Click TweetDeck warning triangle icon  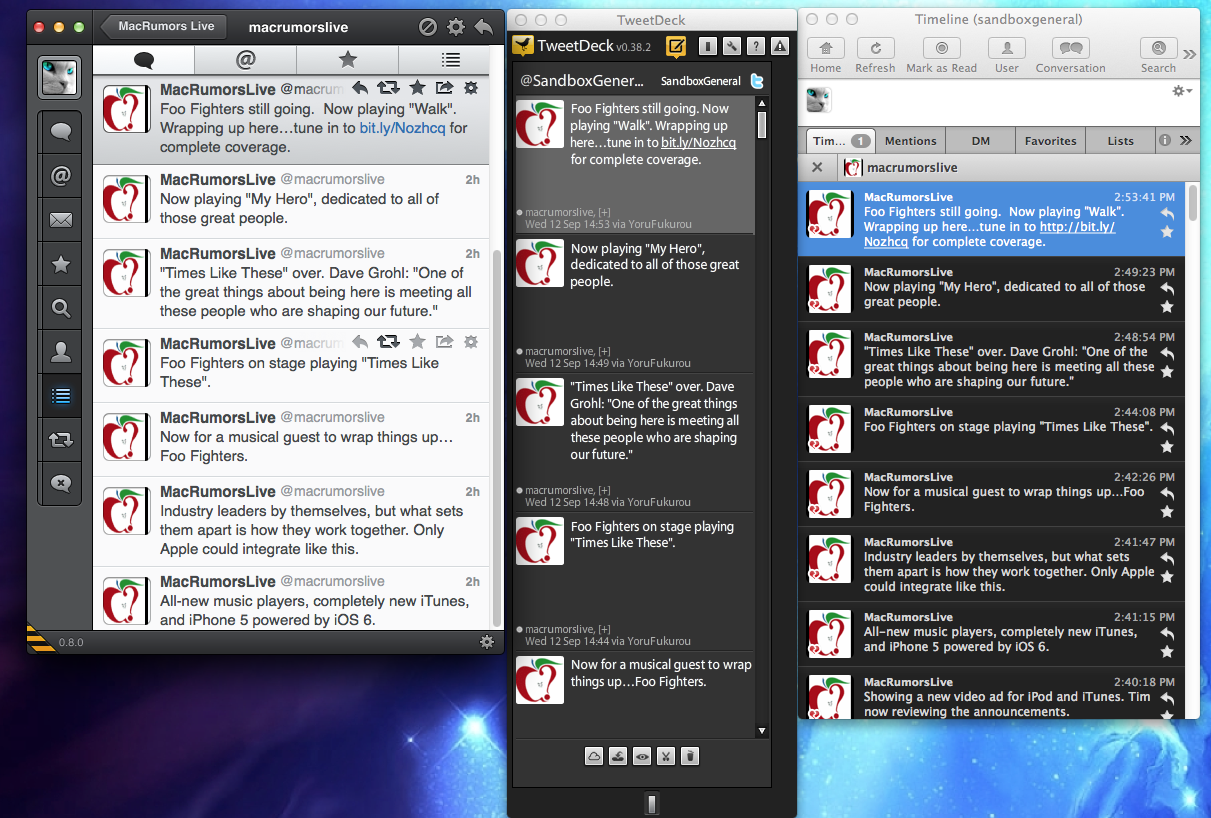(x=779, y=46)
